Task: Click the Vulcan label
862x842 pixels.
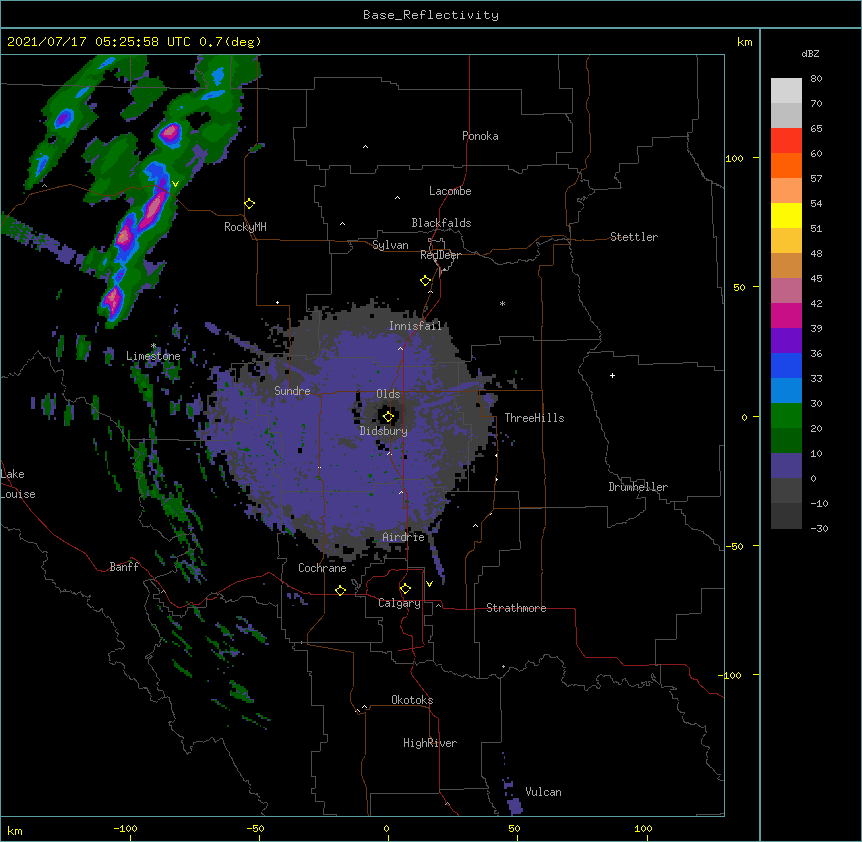Action: [x=543, y=792]
